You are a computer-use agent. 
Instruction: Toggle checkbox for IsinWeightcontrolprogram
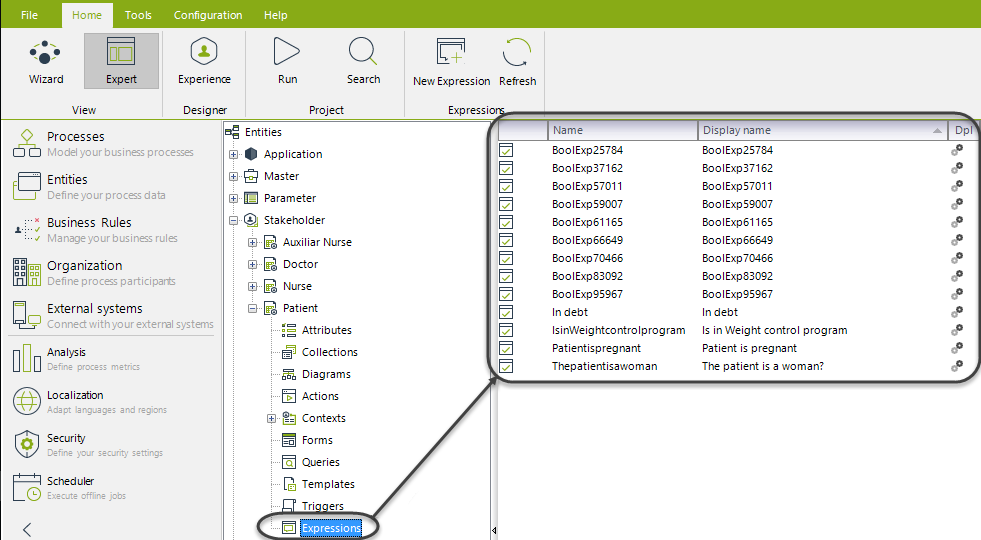tap(506, 330)
